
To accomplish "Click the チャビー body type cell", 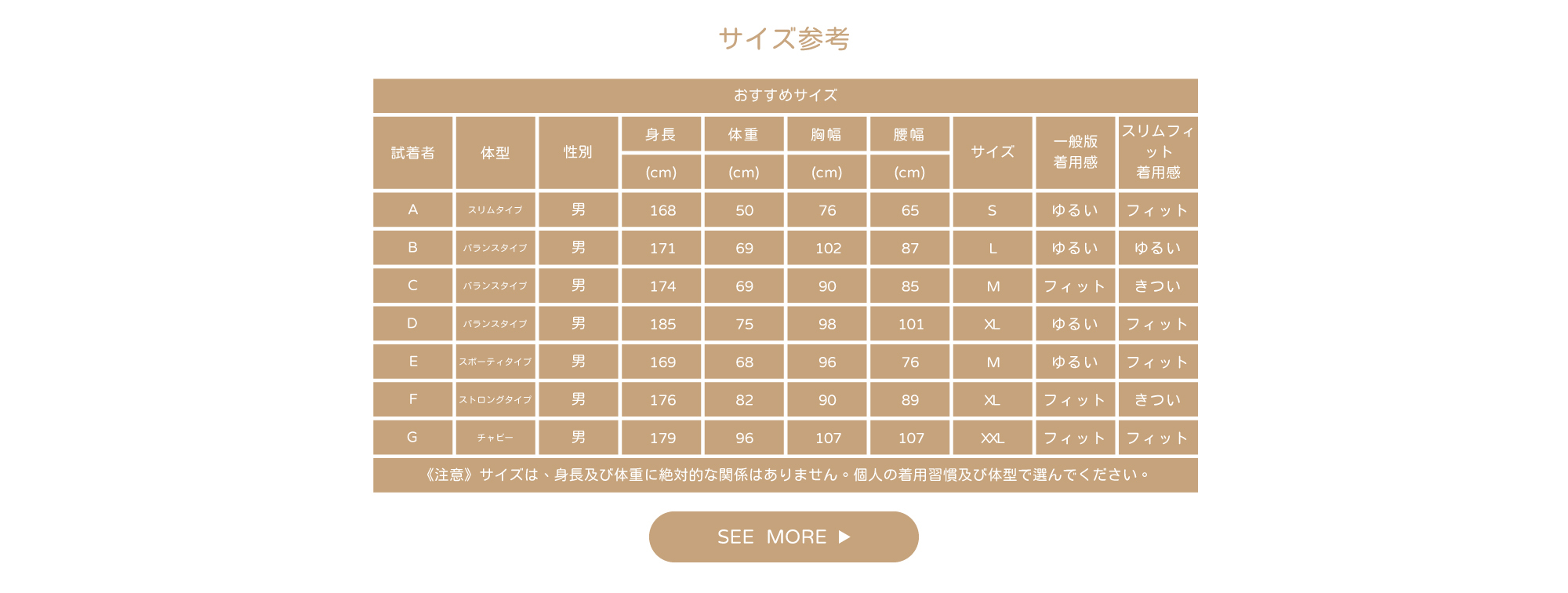I will click(495, 438).
